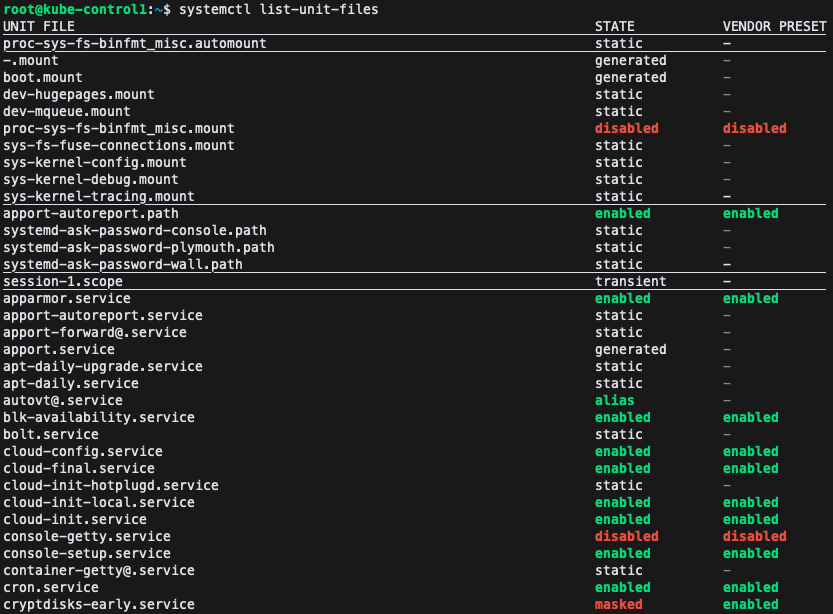
Task: Click the 'VENDOR PRESET' column header
Action: 774,27
